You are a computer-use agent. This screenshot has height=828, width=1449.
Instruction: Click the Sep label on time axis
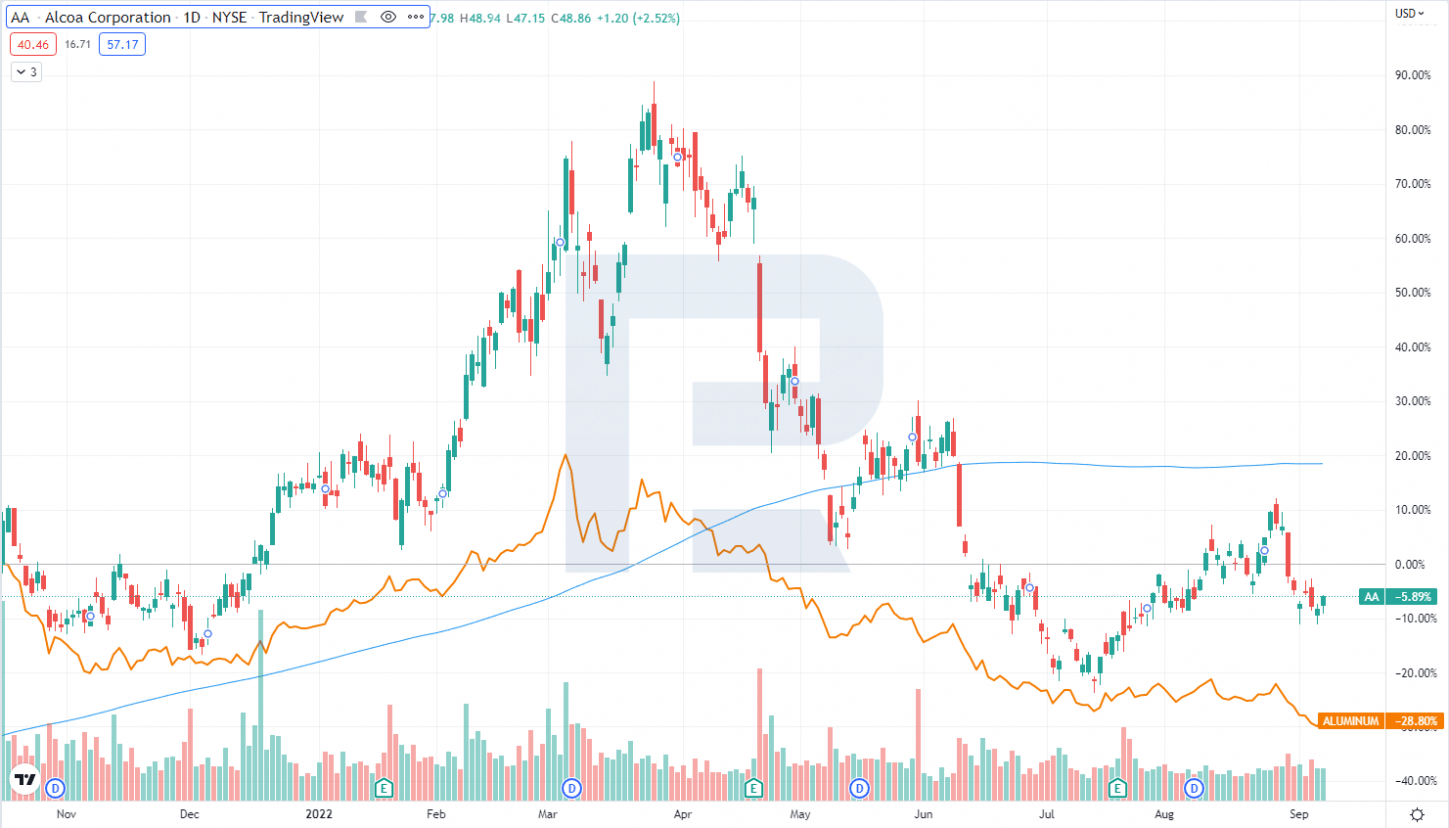pos(1299,814)
